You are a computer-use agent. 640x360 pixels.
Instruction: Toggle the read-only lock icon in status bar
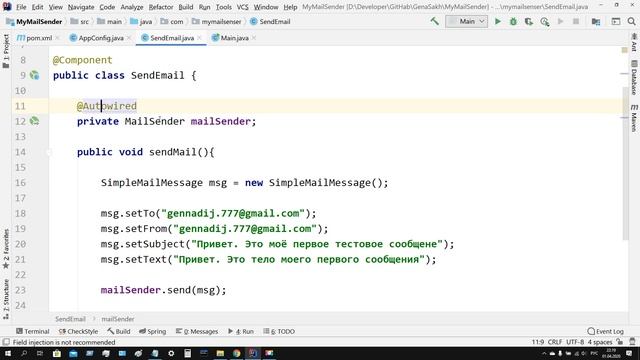click(x=620, y=342)
